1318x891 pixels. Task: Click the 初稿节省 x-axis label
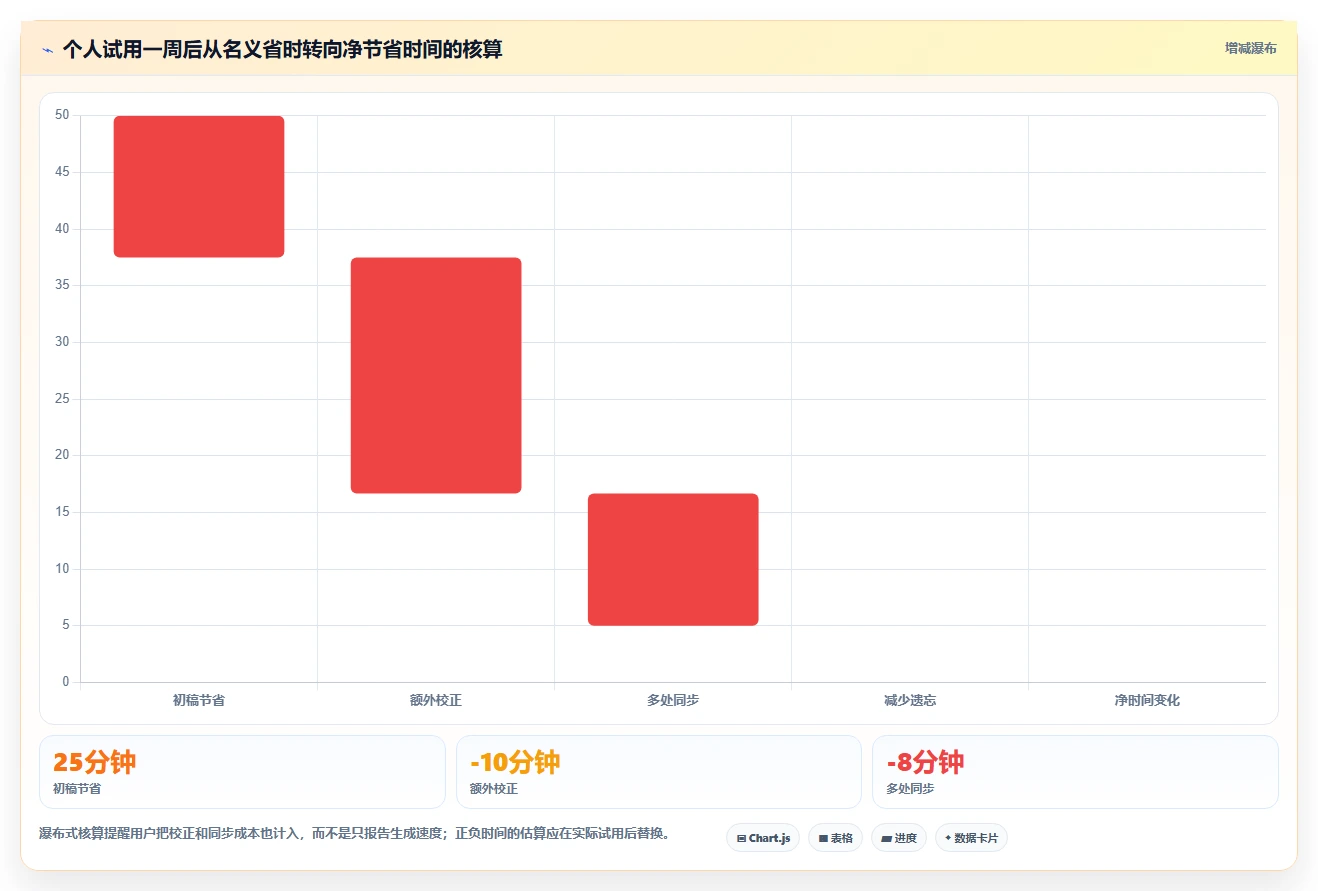pos(199,700)
